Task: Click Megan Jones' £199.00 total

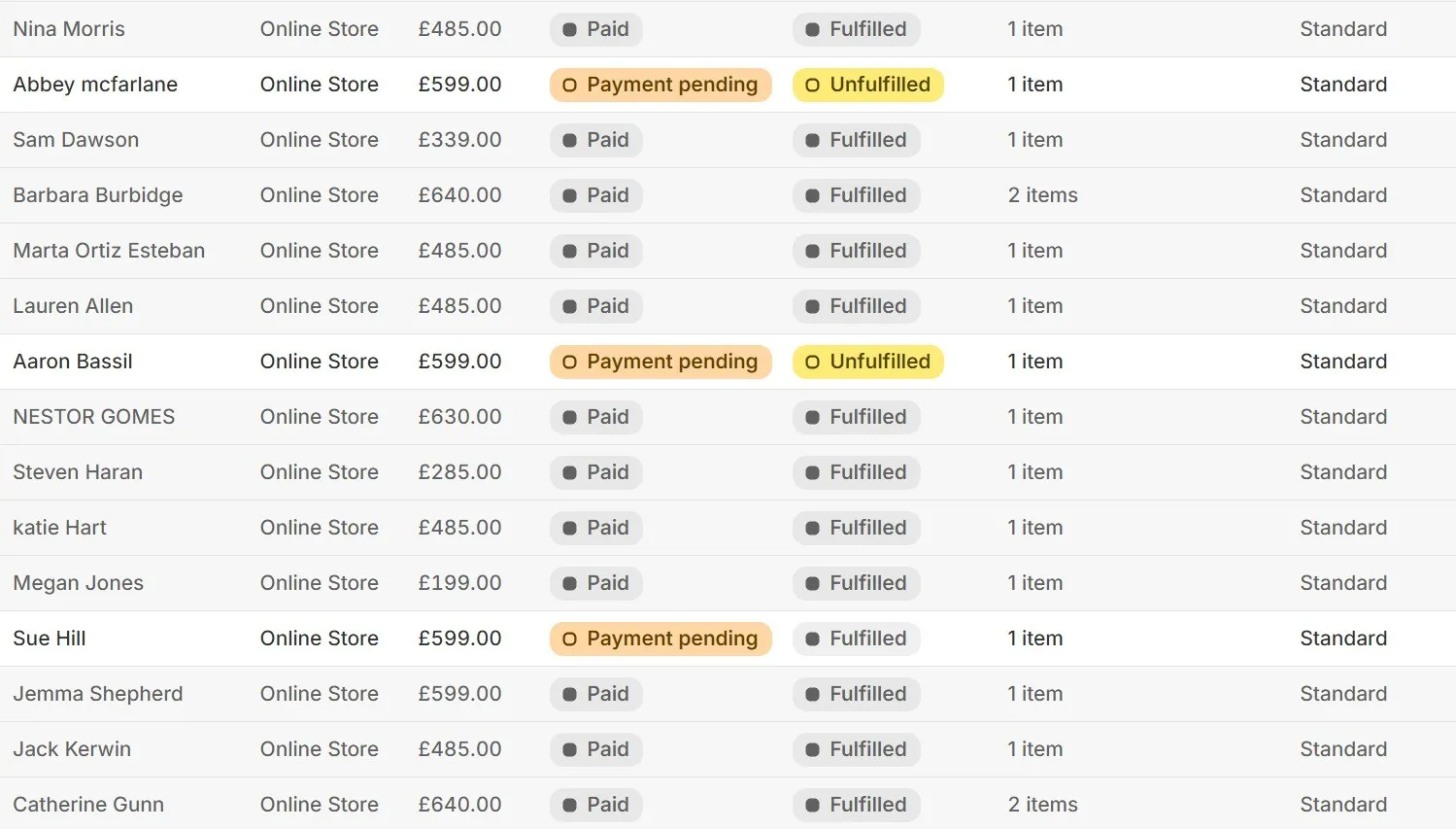Action: (x=459, y=583)
